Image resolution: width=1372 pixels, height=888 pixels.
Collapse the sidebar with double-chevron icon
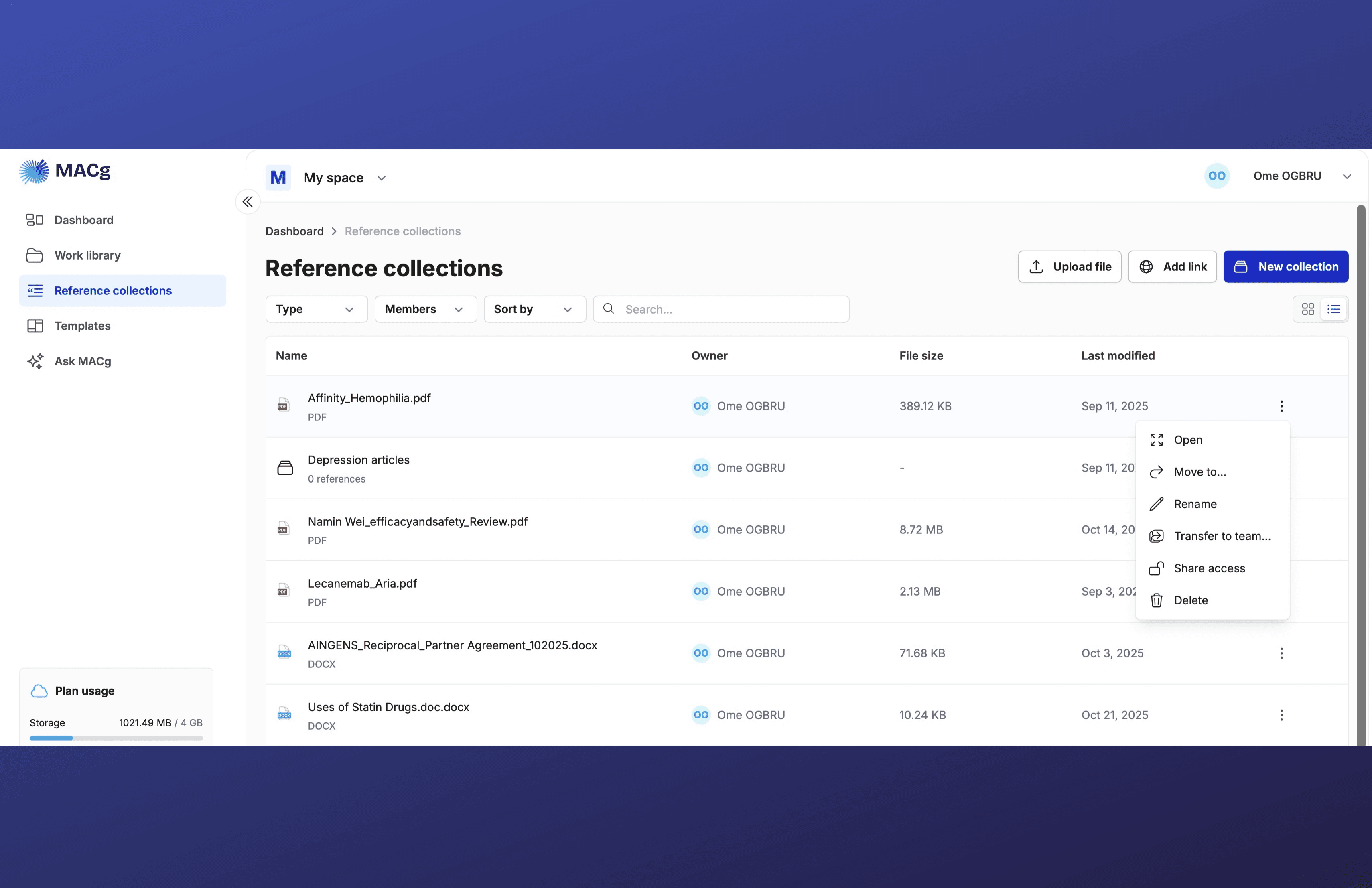click(x=248, y=202)
